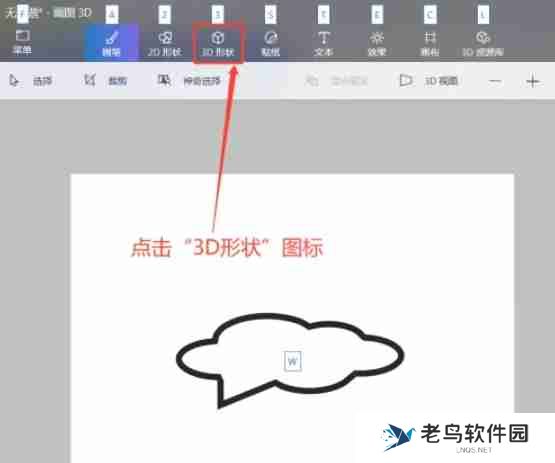Image resolution: width=555 pixels, height=463 pixels.
Task: Open the 菜单 (Menu) button
Action: tap(22, 42)
